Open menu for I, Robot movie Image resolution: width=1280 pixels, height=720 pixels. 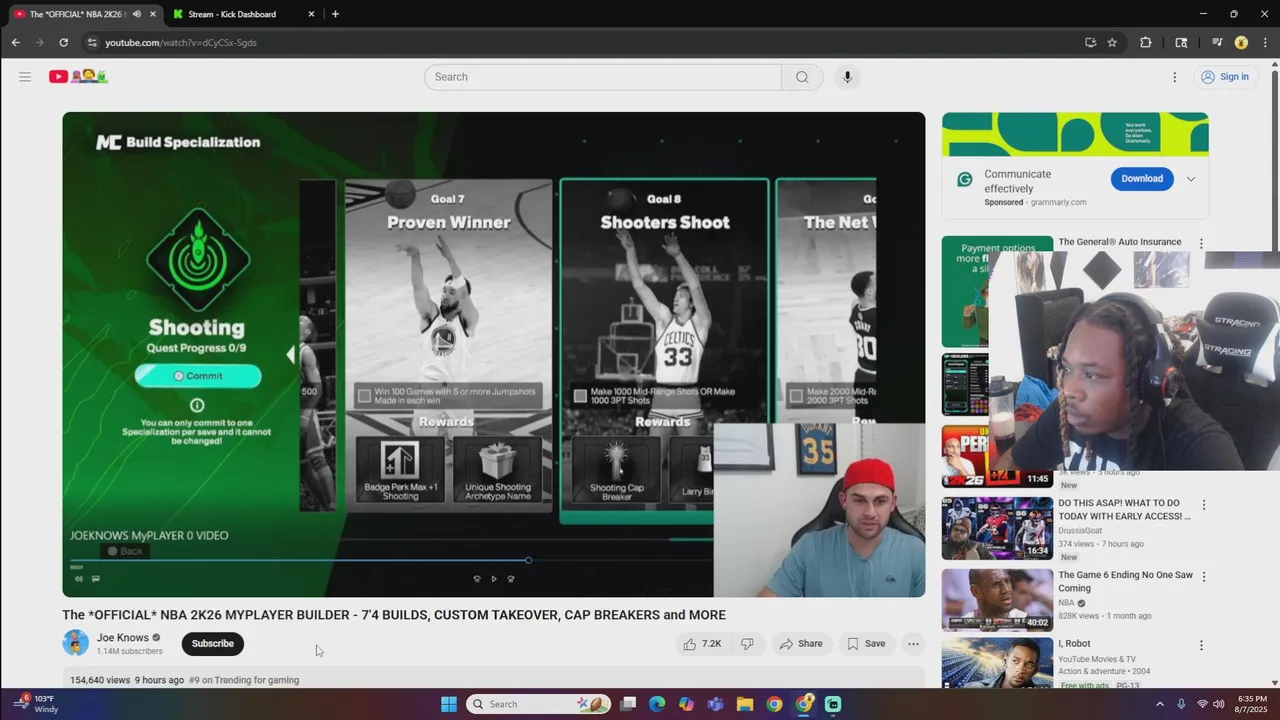1202,646
